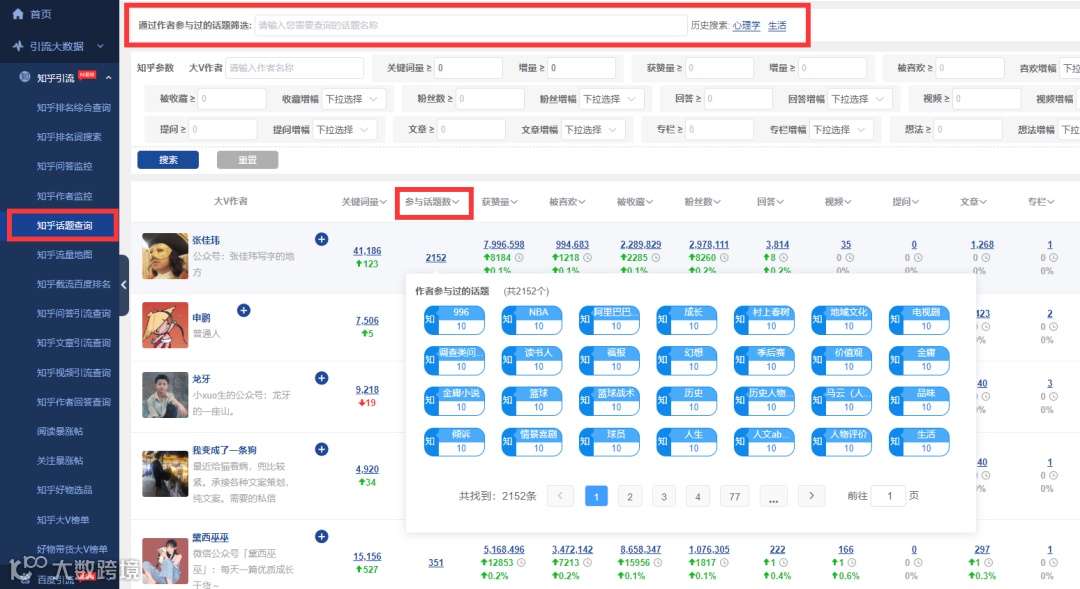Click the 大V作者 name input
The image size is (1080, 589).
294,68
